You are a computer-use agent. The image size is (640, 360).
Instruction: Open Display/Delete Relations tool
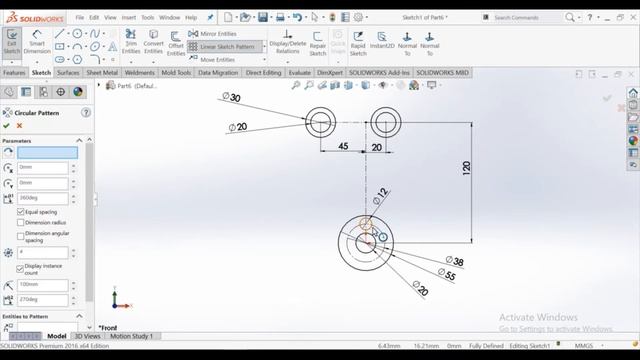tap(287, 42)
